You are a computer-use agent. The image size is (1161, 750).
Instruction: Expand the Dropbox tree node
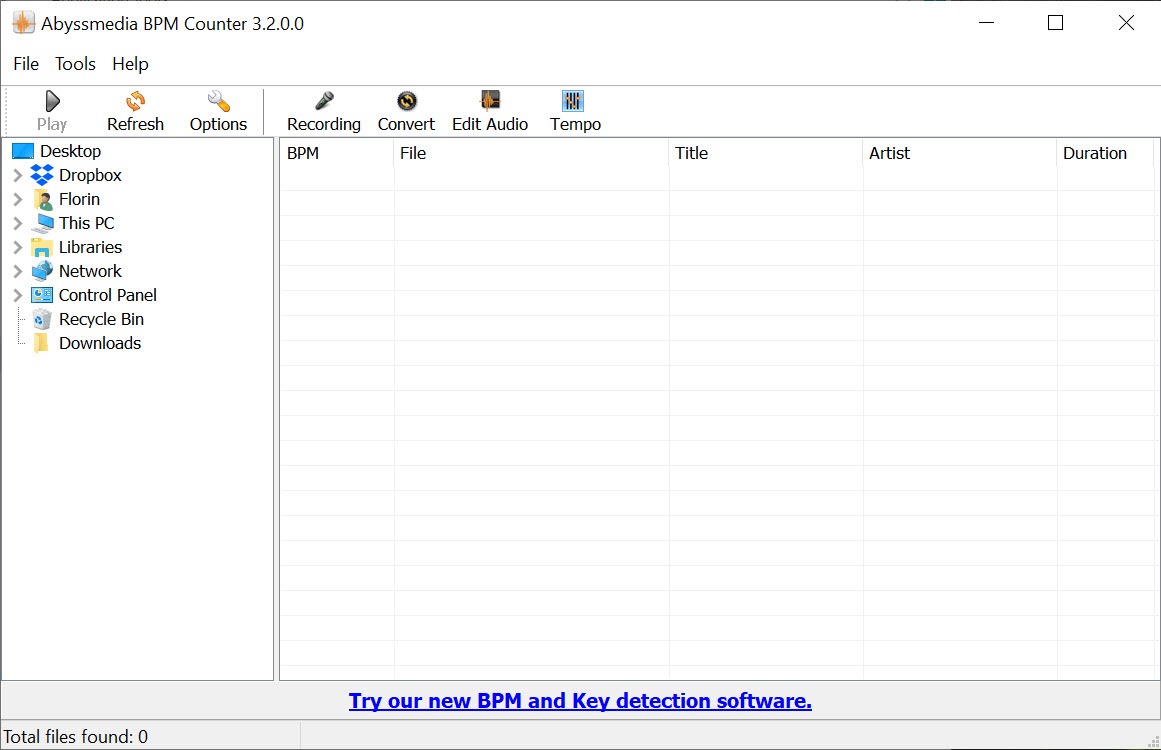[18, 175]
